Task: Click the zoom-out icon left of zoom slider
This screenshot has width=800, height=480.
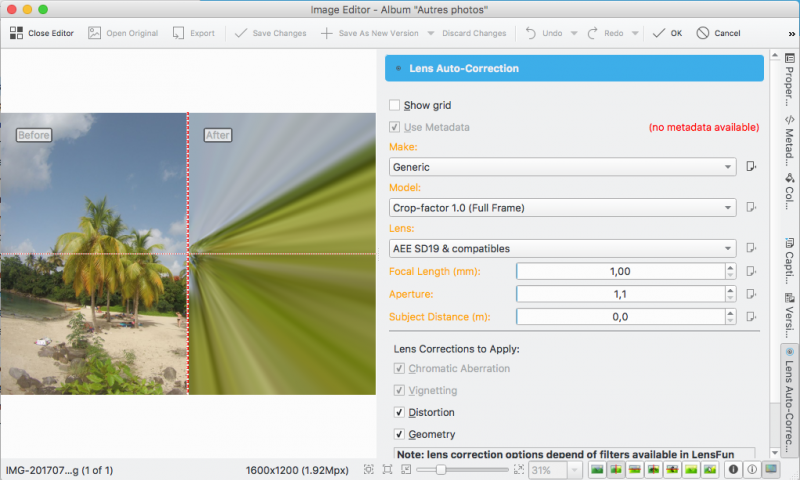Action: click(x=406, y=469)
